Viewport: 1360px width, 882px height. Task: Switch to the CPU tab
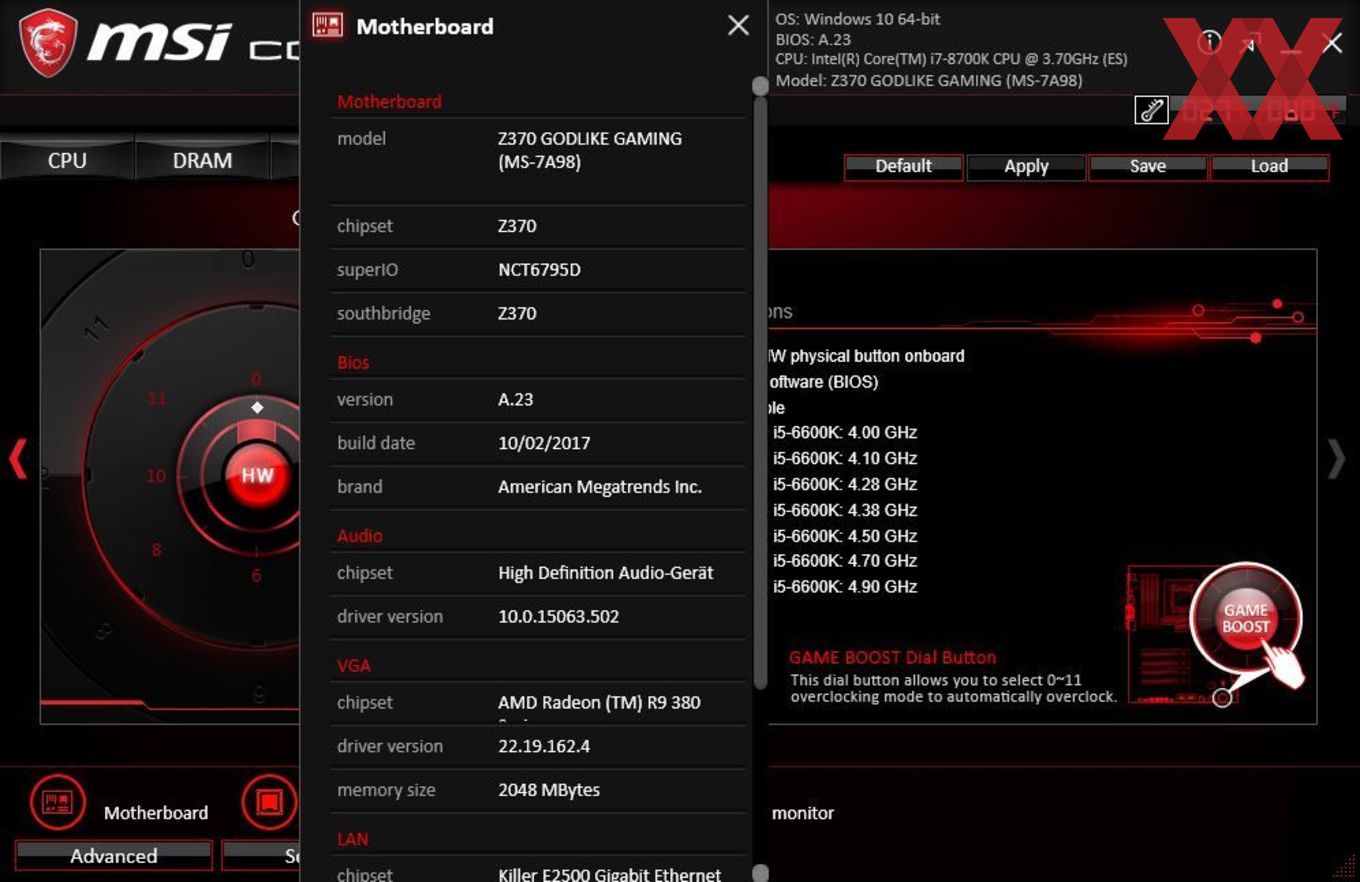(67, 161)
